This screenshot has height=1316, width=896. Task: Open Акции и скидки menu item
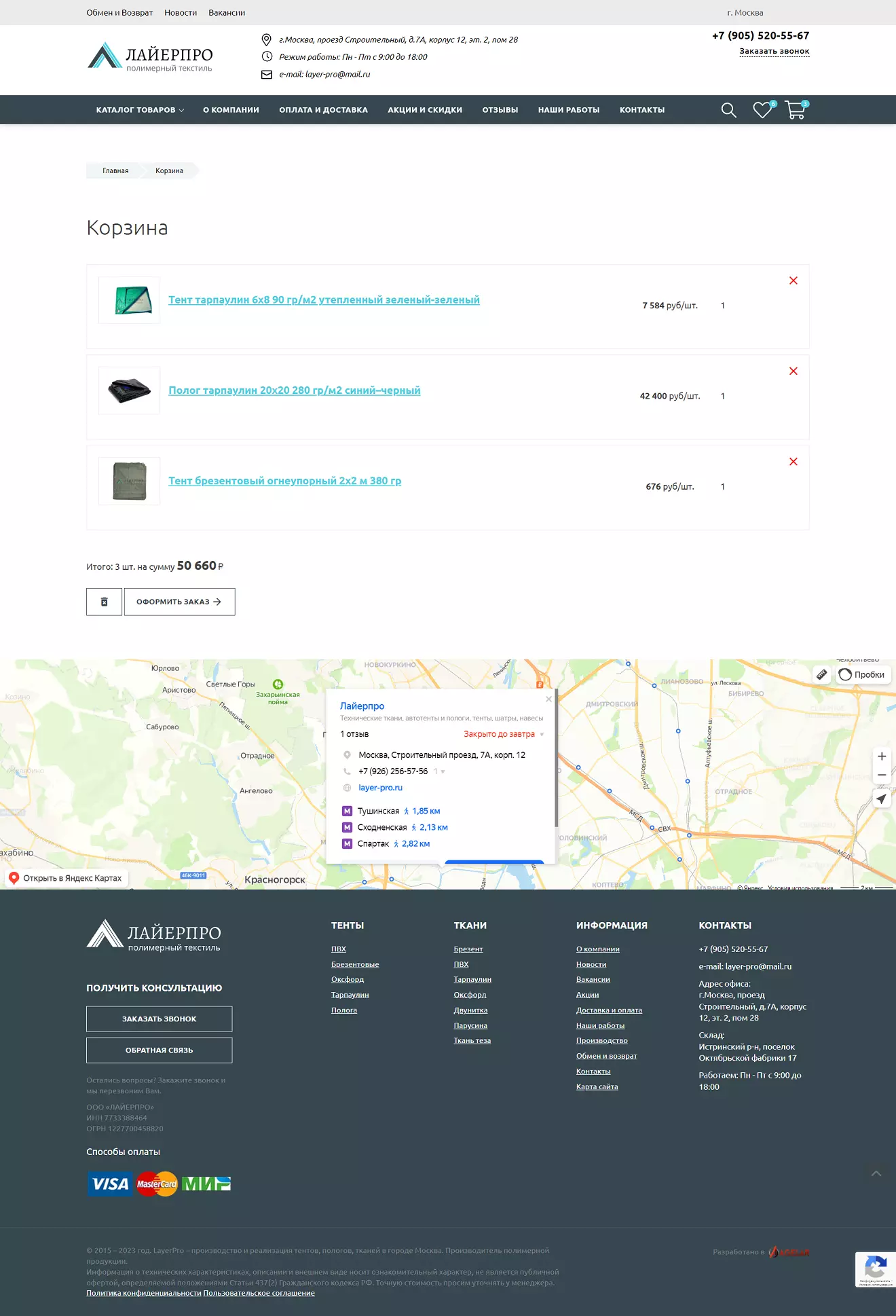click(x=425, y=110)
